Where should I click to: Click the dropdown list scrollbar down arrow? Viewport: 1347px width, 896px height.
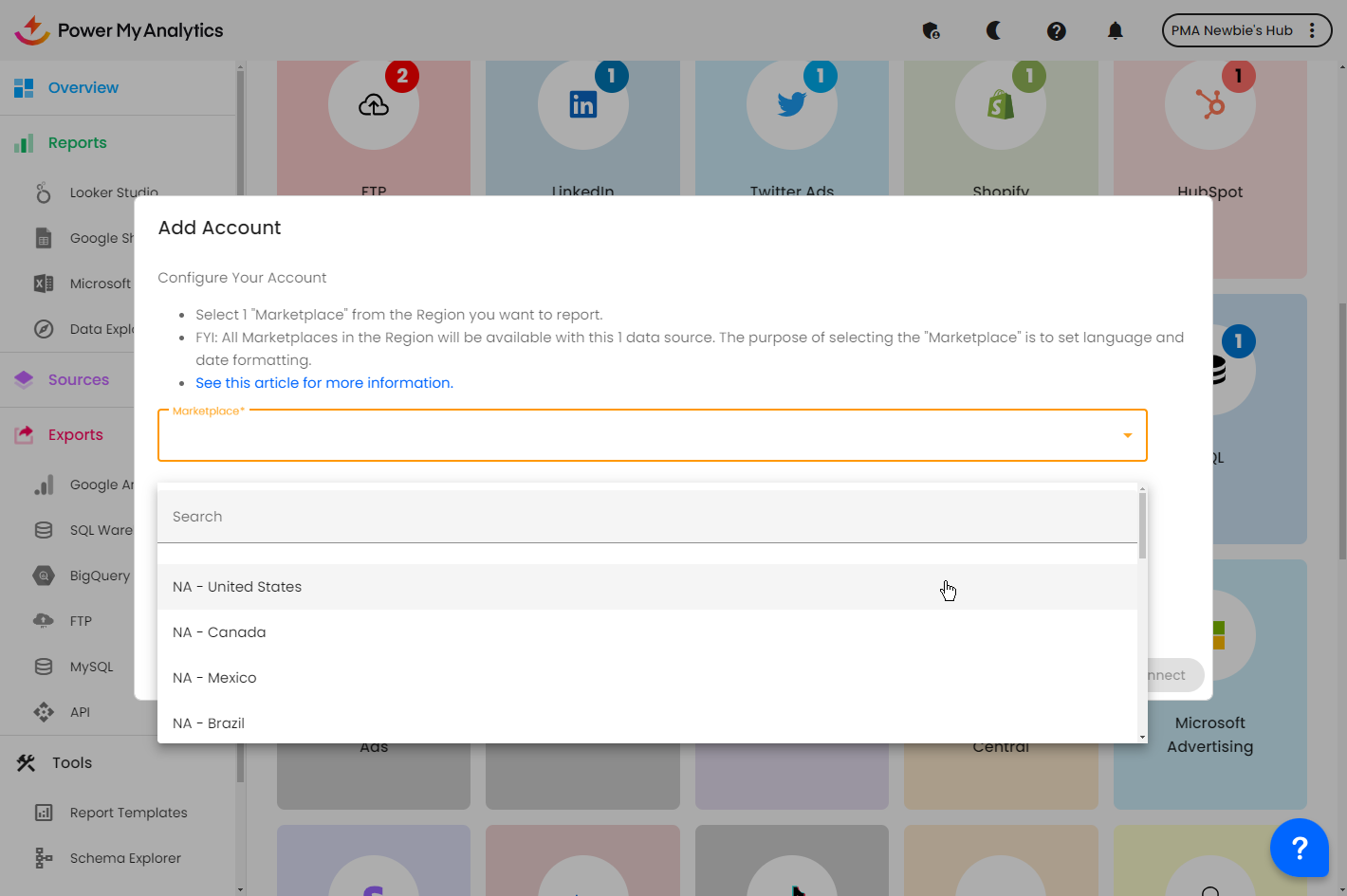click(x=1142, y=737)
